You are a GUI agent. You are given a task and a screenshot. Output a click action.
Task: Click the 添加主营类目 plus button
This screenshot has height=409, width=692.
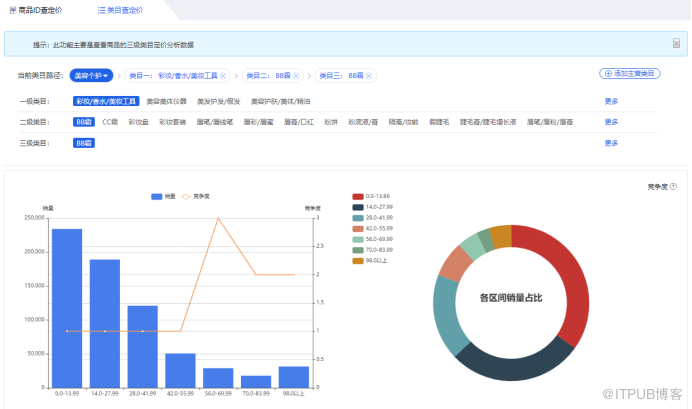[629, 74]
